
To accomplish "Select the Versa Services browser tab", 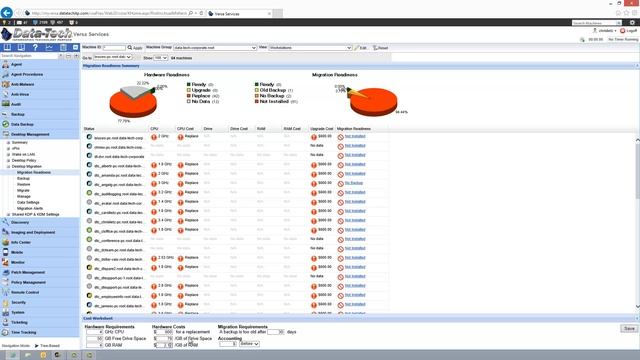I will click(x=239, y=13).
